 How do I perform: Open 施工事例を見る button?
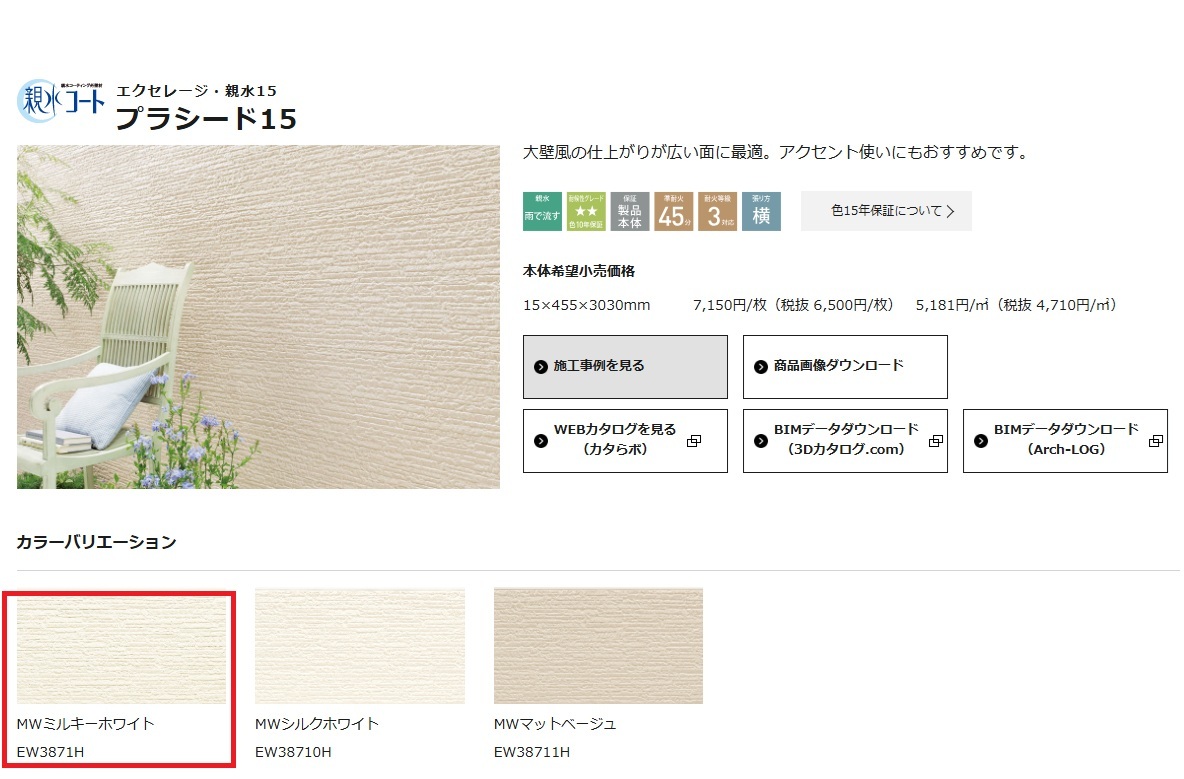click(625, 367)
